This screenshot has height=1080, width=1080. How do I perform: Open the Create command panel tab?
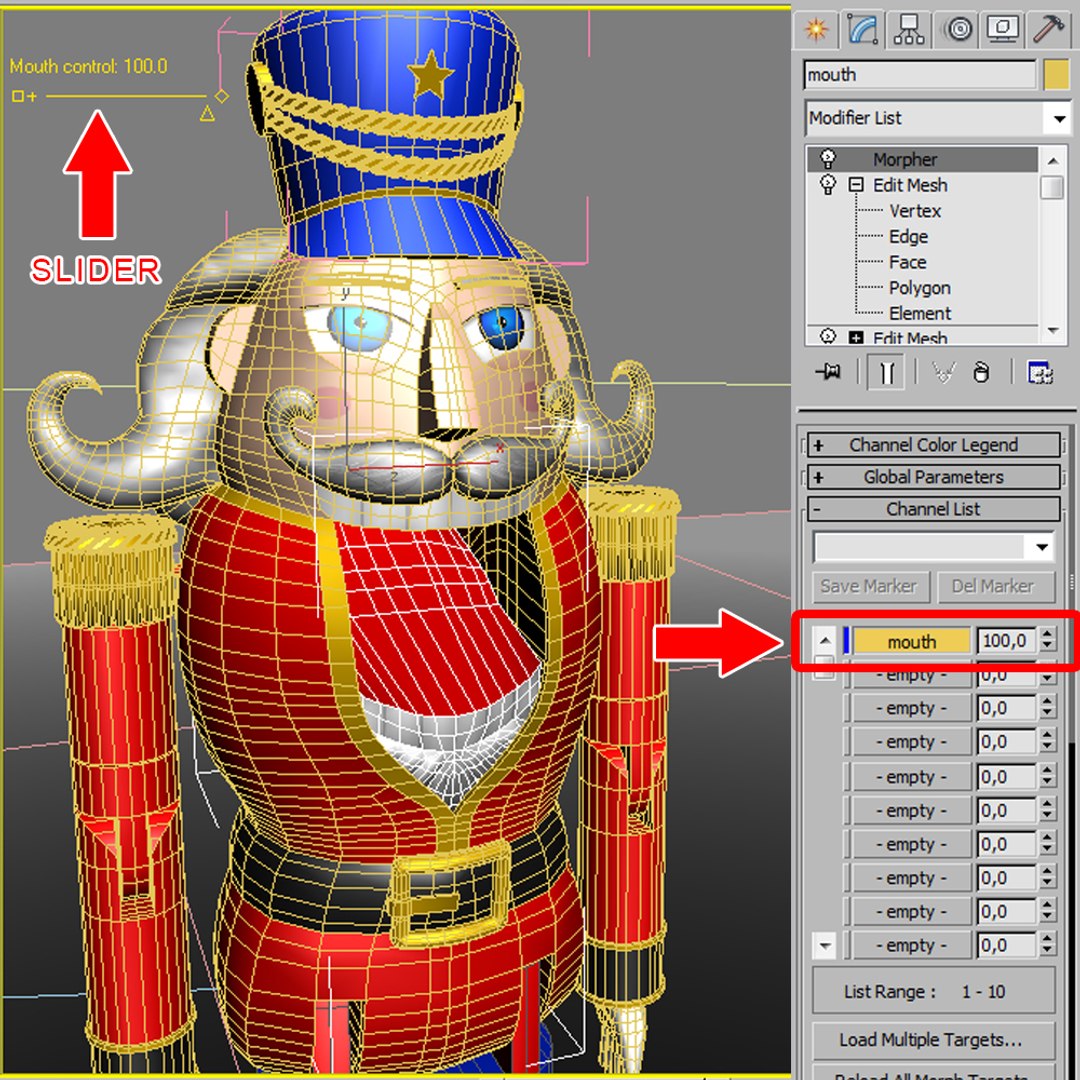(816, 29)
